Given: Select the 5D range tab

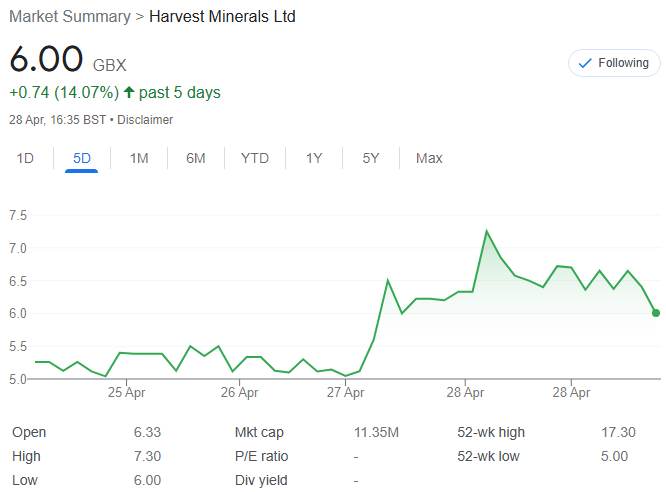Looking at the screenshot, I should [x=82, y=158].
